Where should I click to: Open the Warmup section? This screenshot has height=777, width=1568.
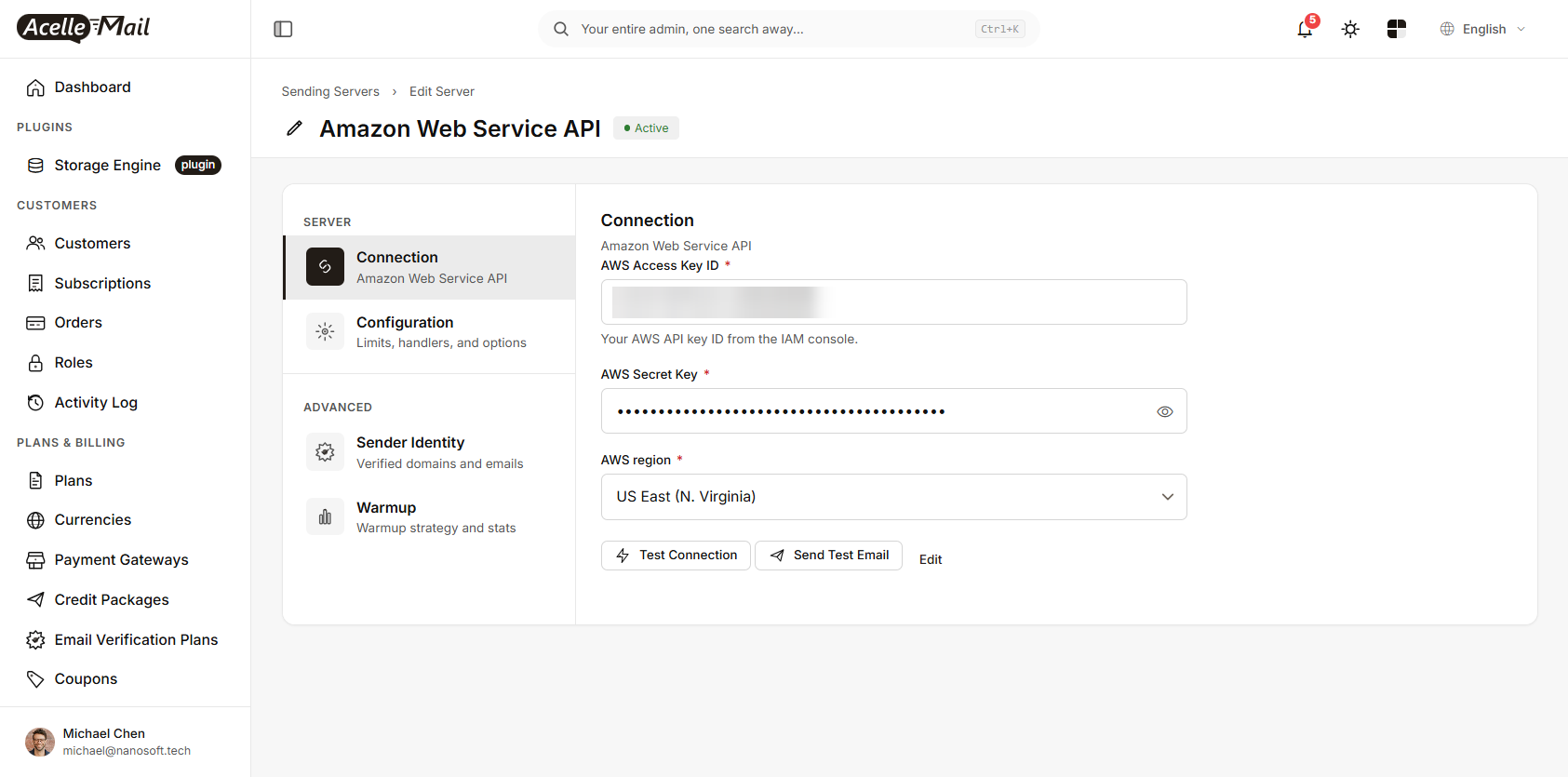[429, 517]
